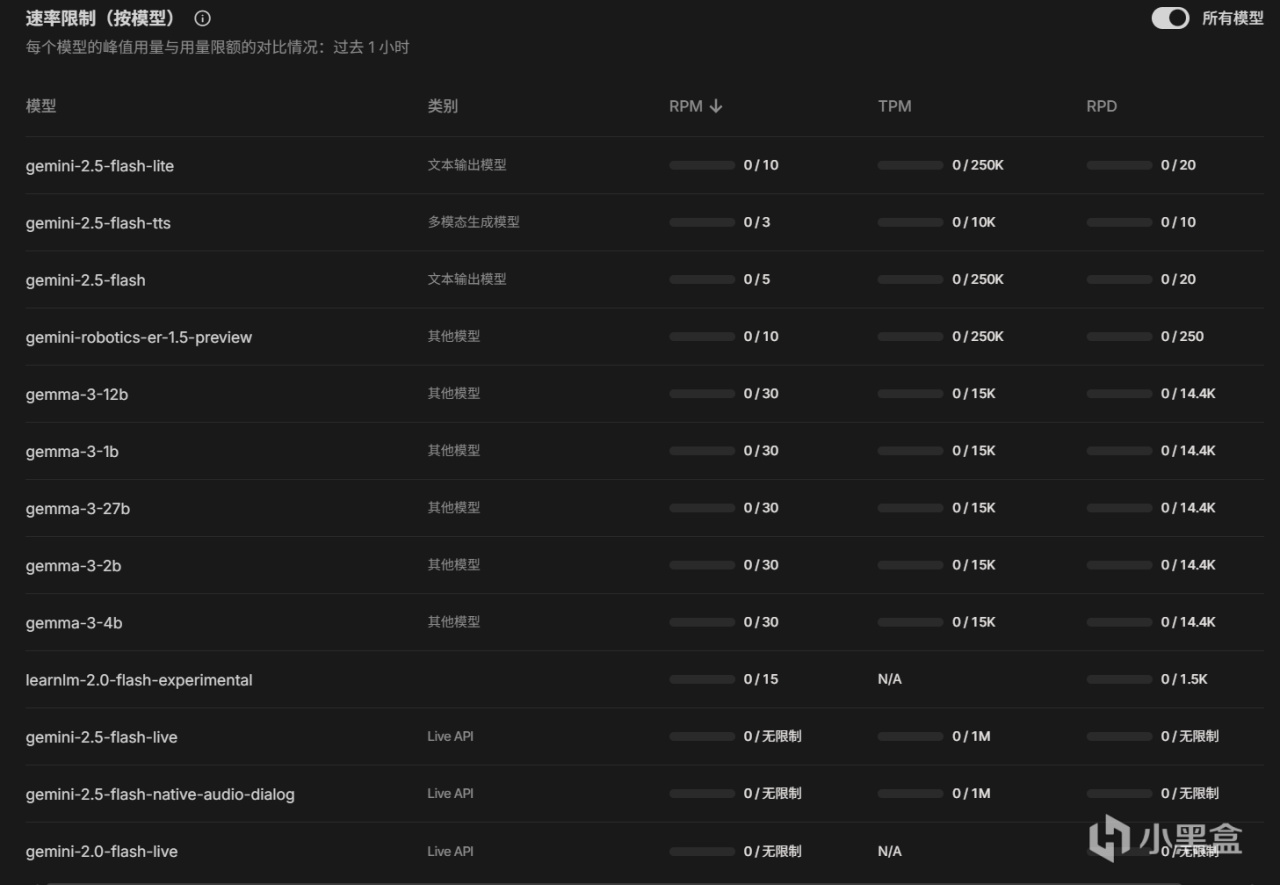Click the gemma-3-12b model name

(77, 394)
